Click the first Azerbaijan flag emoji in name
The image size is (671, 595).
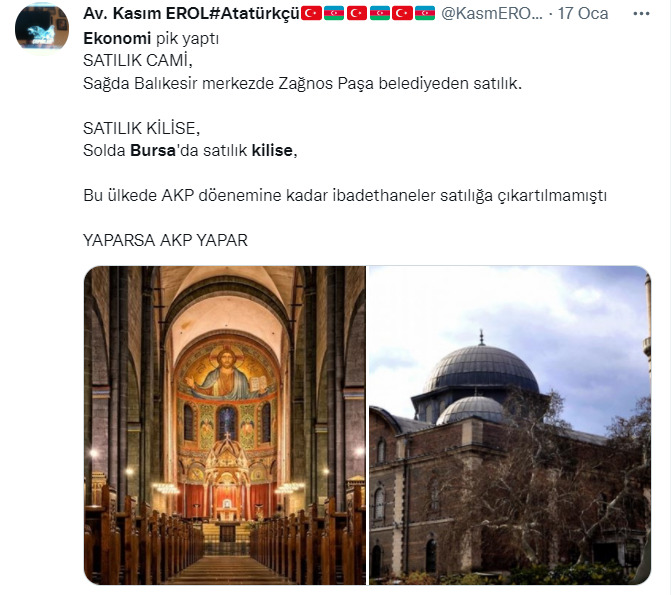(x=334, y=13)
